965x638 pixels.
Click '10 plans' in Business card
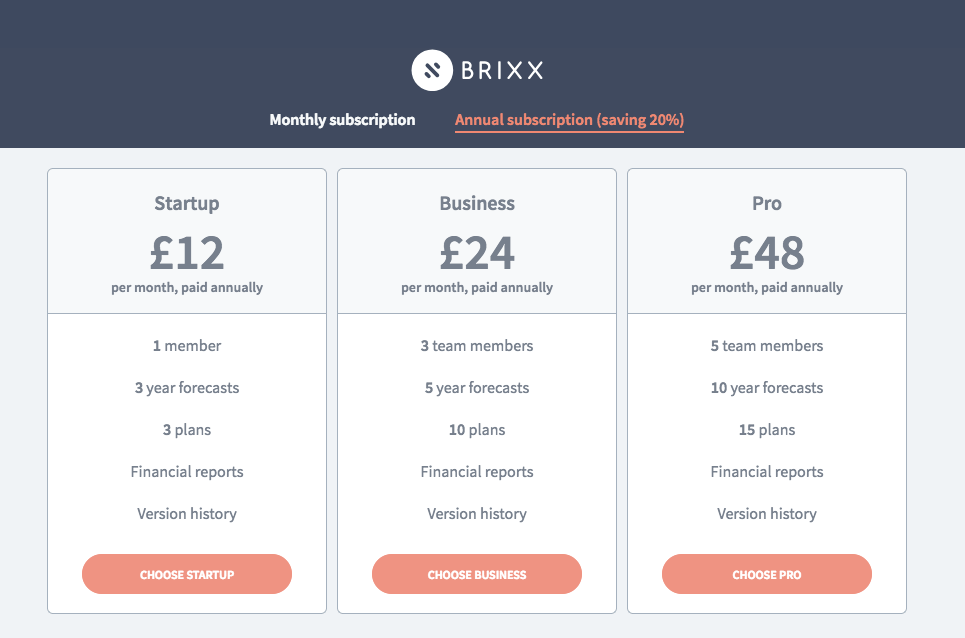[477, 429]
